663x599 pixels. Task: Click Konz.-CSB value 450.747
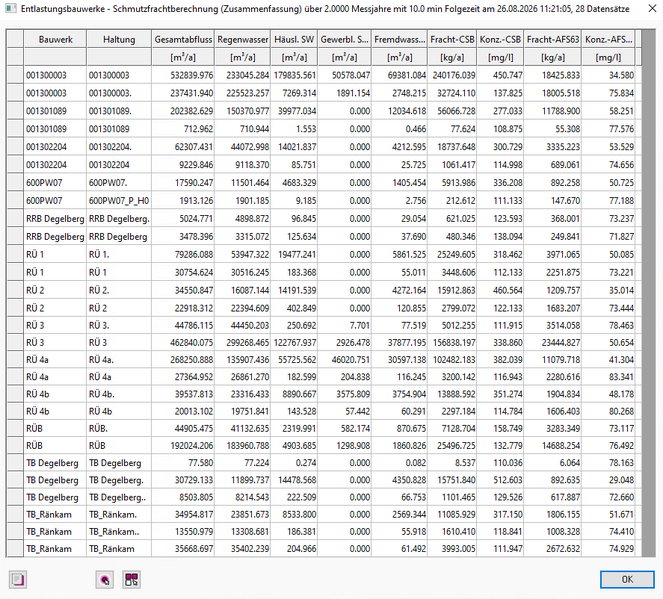coord(500,75)
